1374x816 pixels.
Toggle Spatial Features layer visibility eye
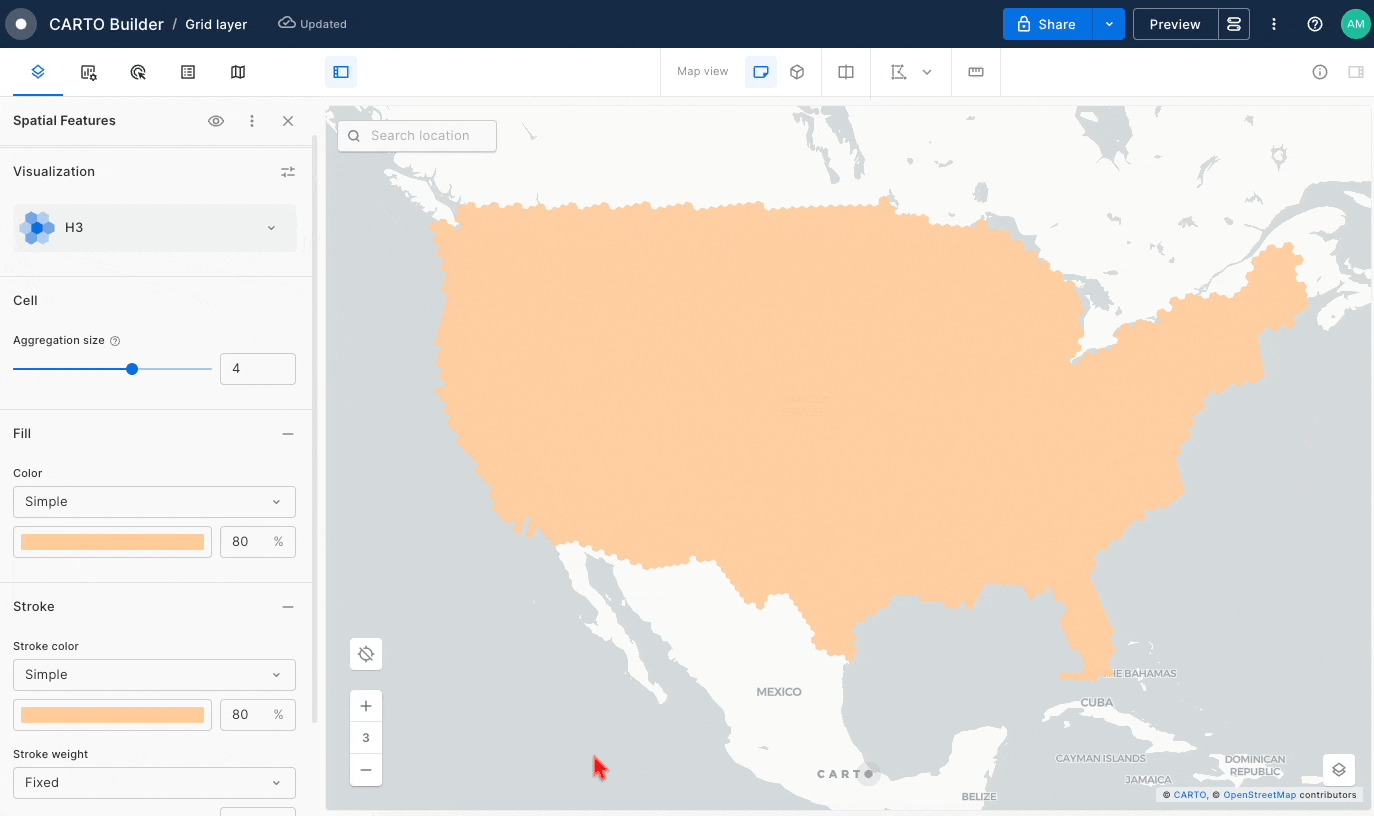click(x=216, y=121)
